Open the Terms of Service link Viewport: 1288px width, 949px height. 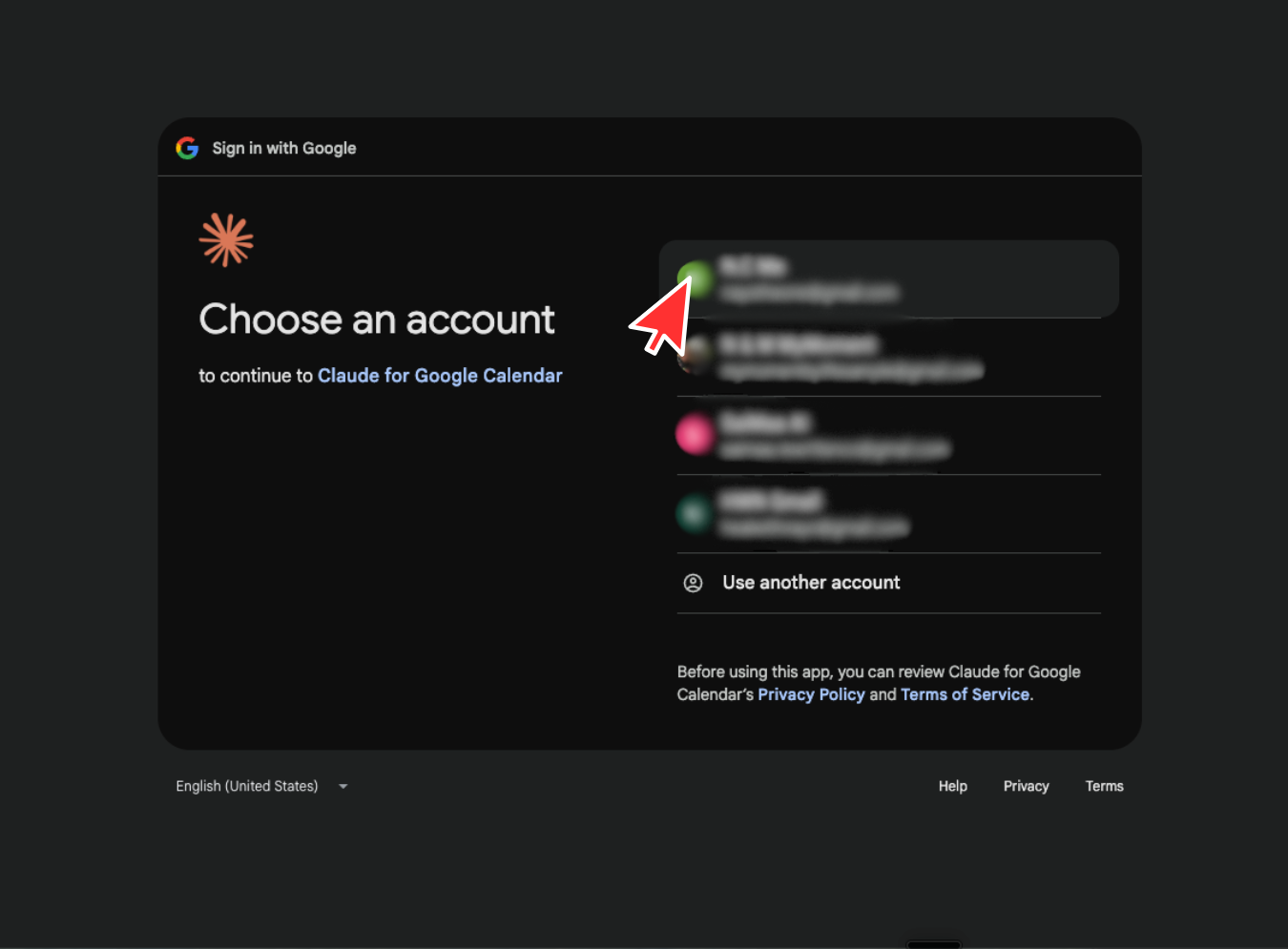[x=966, y=694]
